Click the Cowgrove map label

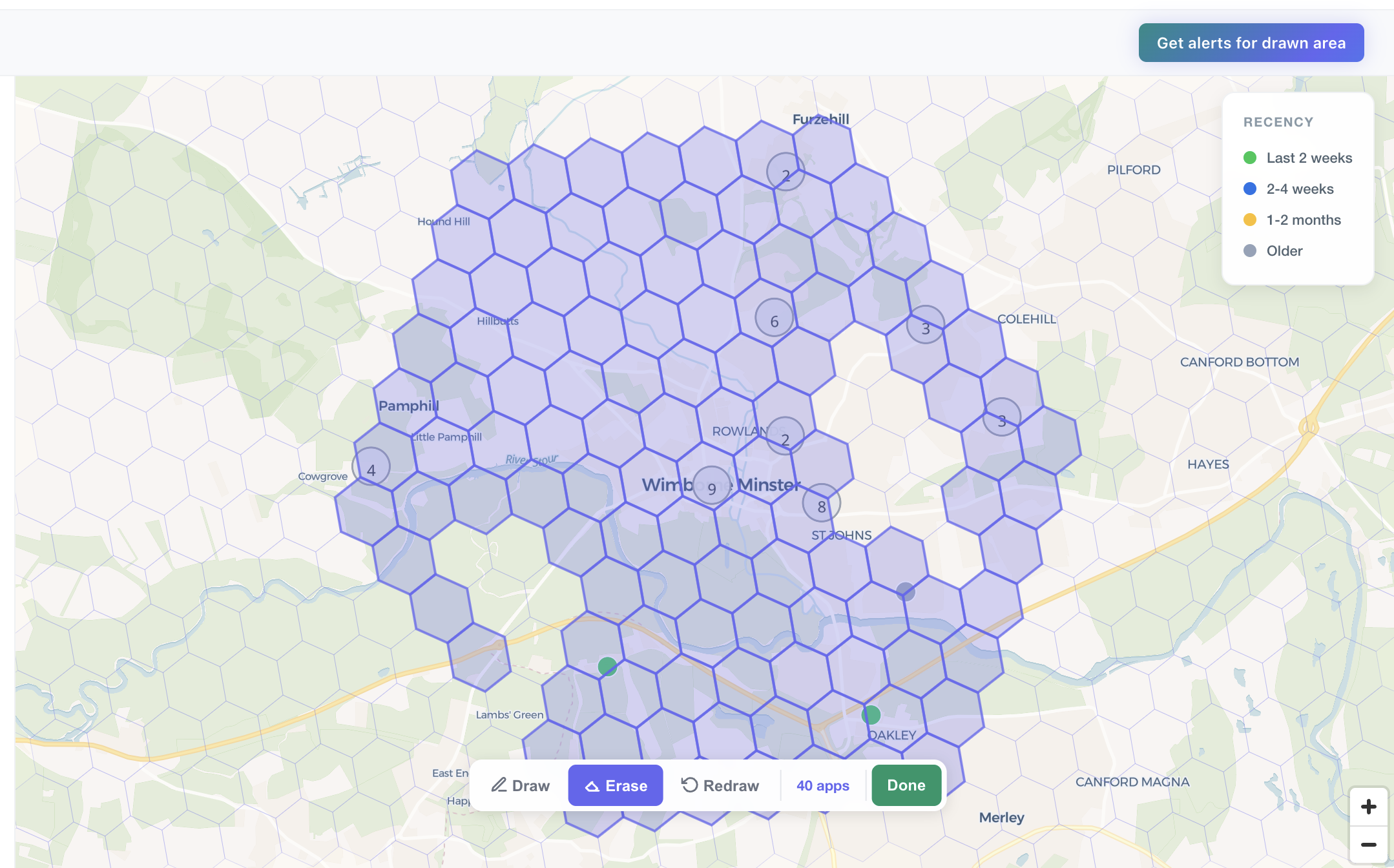tap(323, 477)
